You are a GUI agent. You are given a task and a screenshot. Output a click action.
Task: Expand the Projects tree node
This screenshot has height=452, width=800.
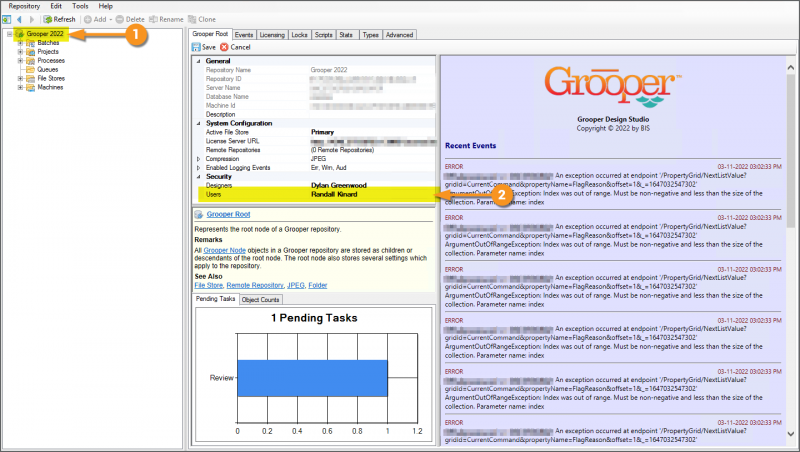20,52
